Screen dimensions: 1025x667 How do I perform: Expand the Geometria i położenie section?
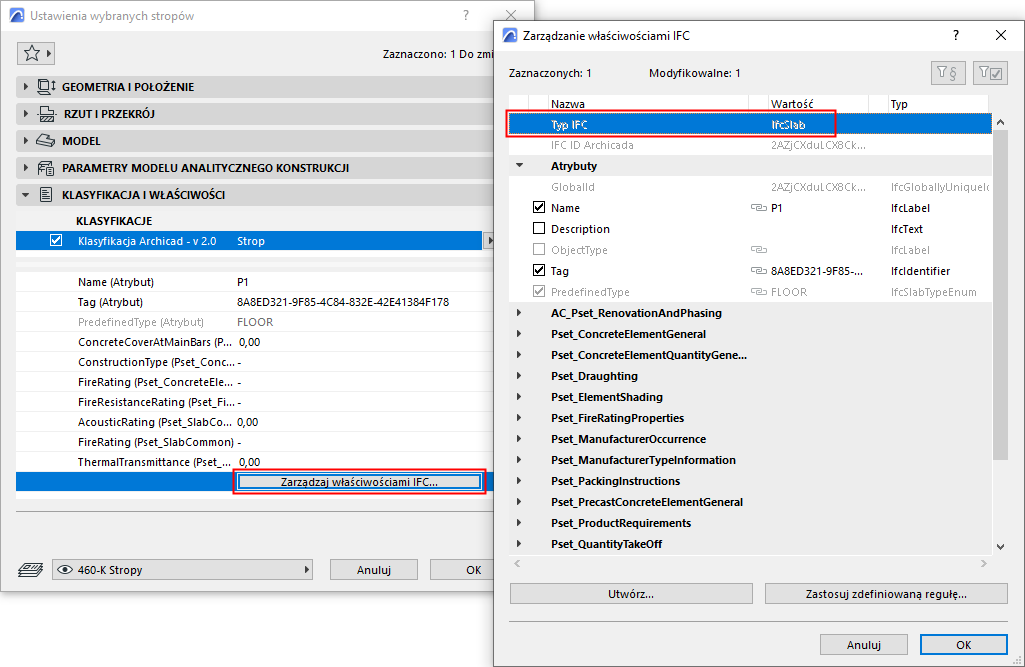click(x=25, y=86)
